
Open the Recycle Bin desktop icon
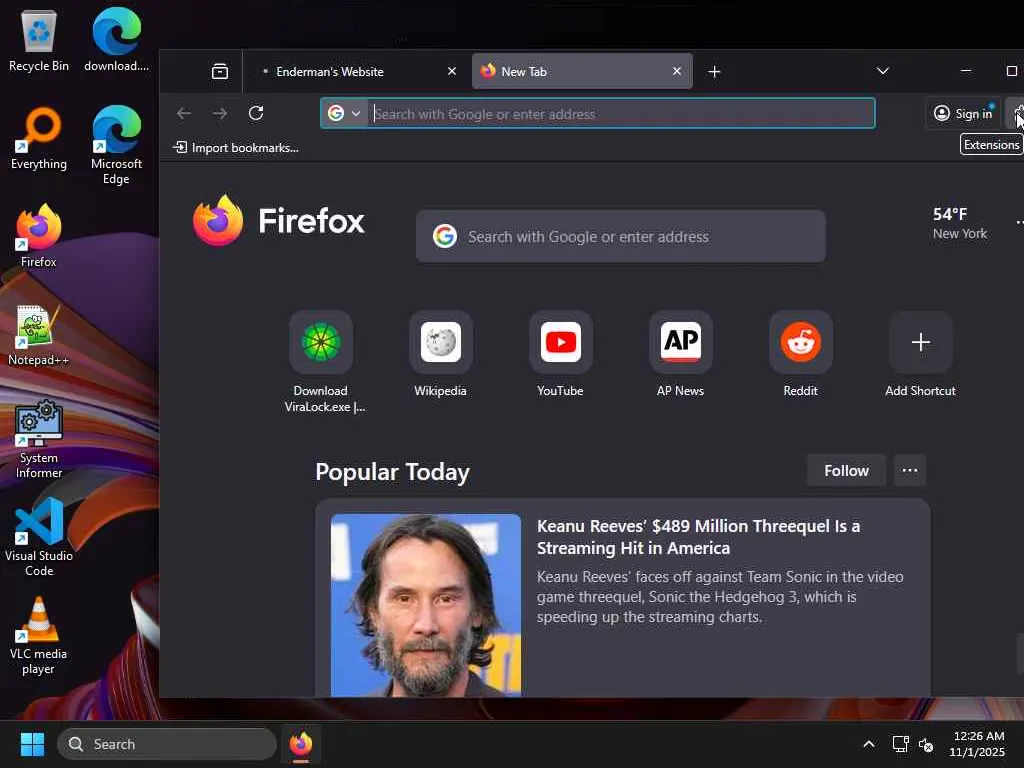point(39,40)
